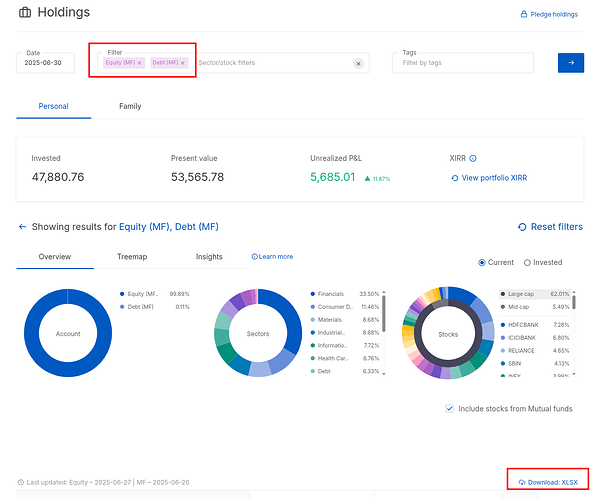This screenshot has height=499, width=609.
Task: Select RELIANCE in stocks legend
Action: 535,351
